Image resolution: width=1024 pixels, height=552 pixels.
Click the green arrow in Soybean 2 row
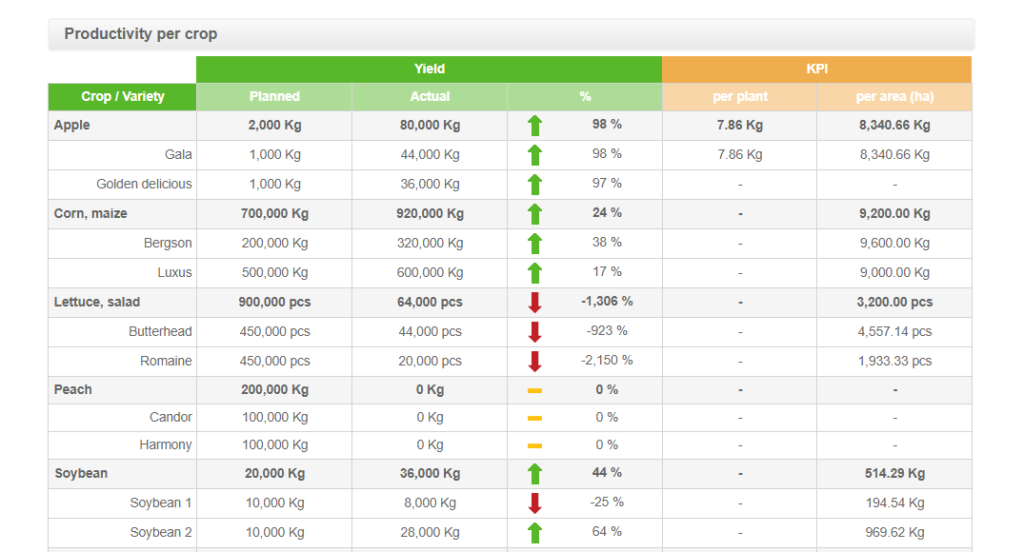(x=535, y=532)
